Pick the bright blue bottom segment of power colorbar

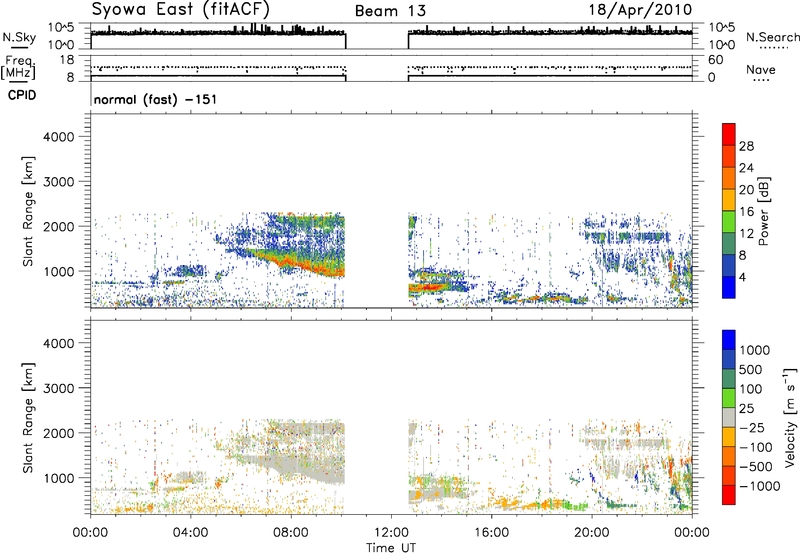click(729, 287)
